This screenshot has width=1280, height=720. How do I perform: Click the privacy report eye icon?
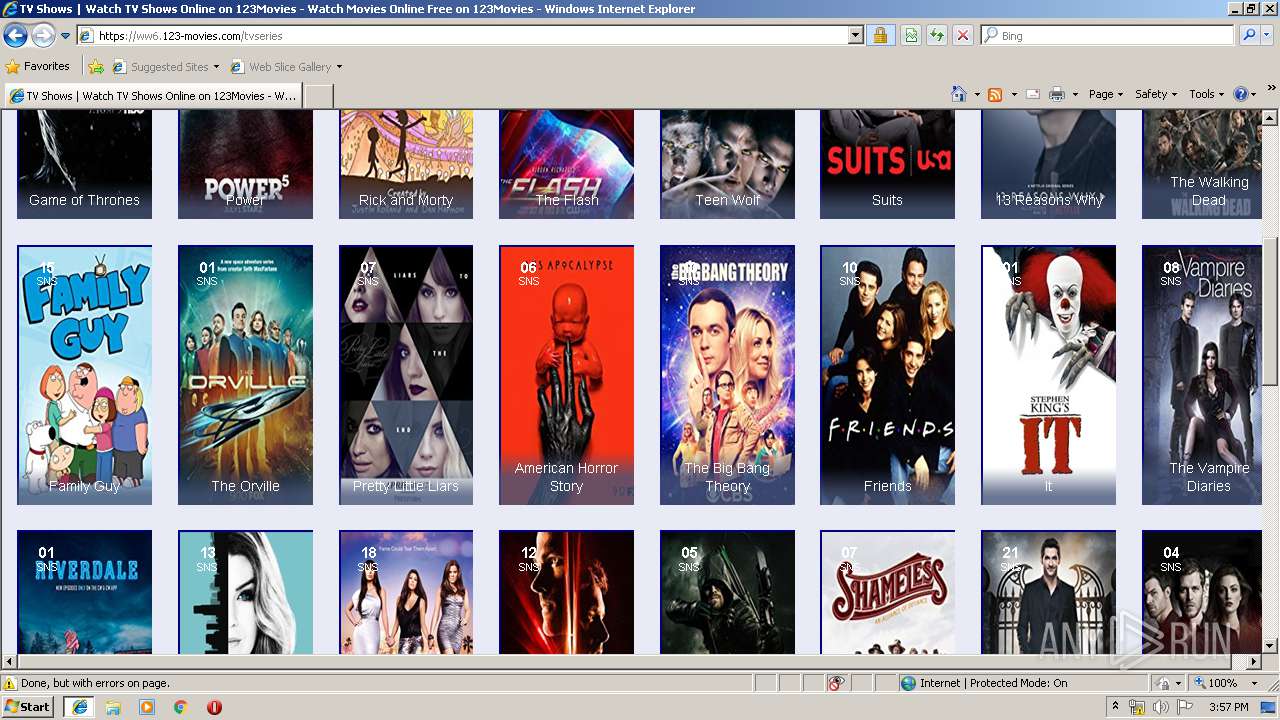(836, 683)
